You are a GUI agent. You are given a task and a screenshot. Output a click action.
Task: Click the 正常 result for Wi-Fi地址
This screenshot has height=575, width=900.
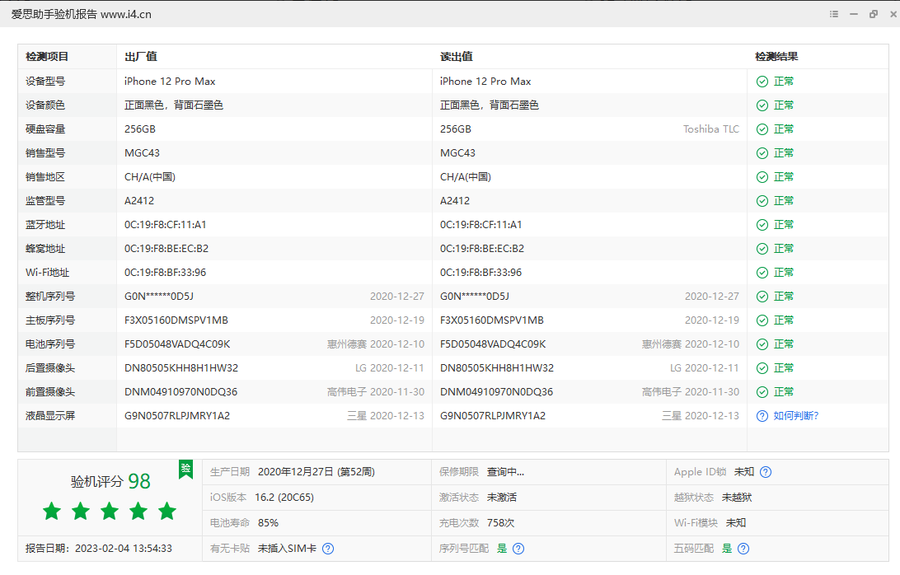click(x=783, y=272)
